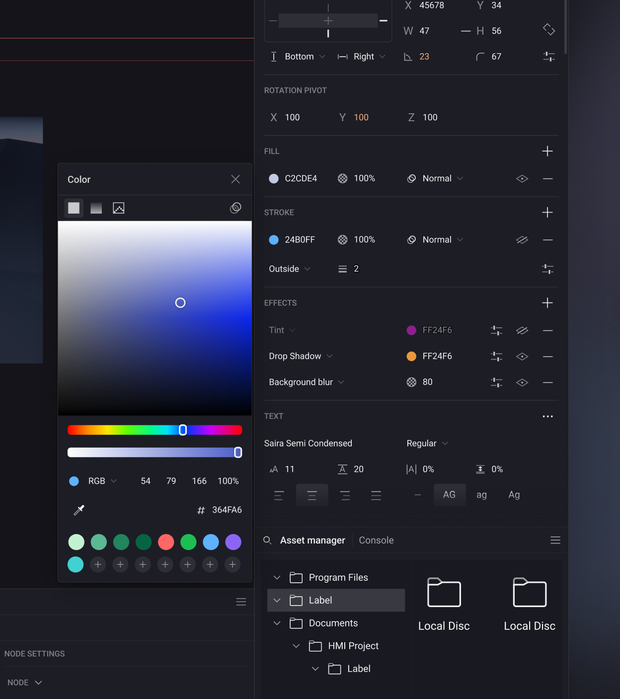Select highlighted Label folder row
The image size is (620, 699).
click(x=336, y=600)
